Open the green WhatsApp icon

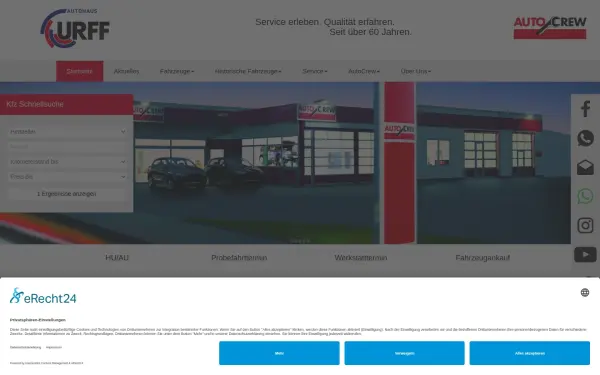[585, 196]
